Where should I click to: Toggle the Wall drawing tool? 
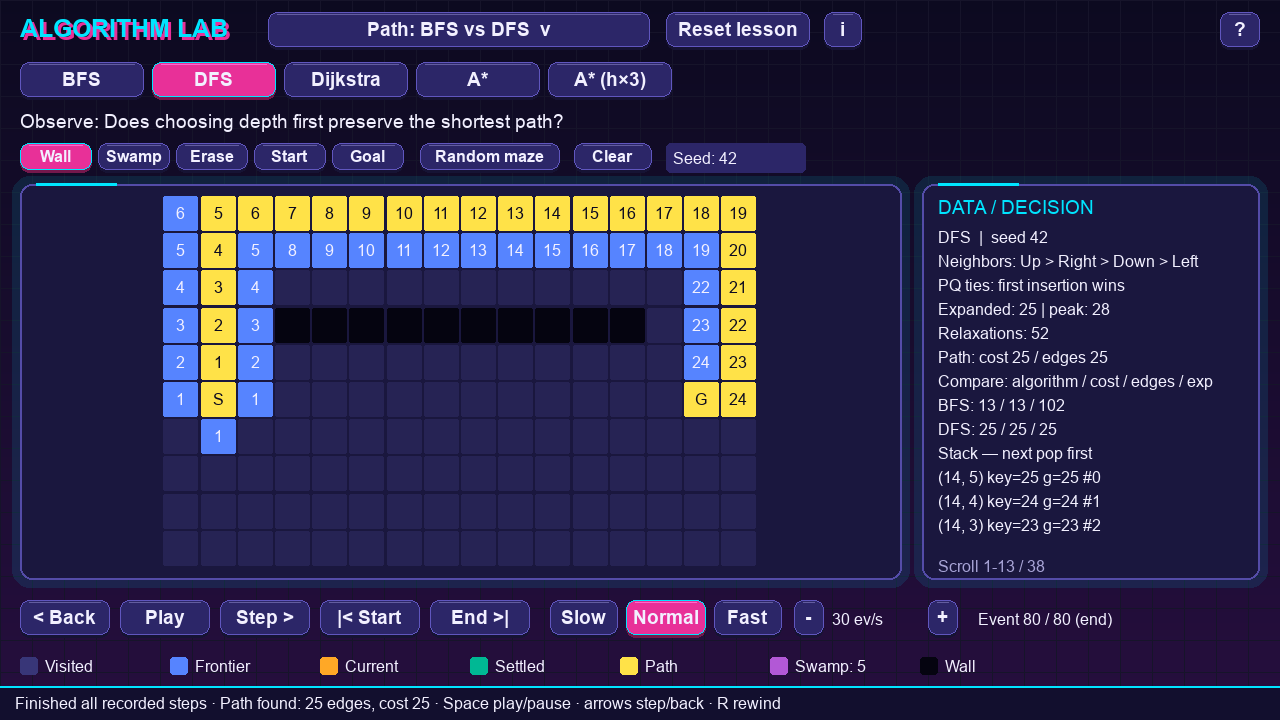[x=56, y=157]
